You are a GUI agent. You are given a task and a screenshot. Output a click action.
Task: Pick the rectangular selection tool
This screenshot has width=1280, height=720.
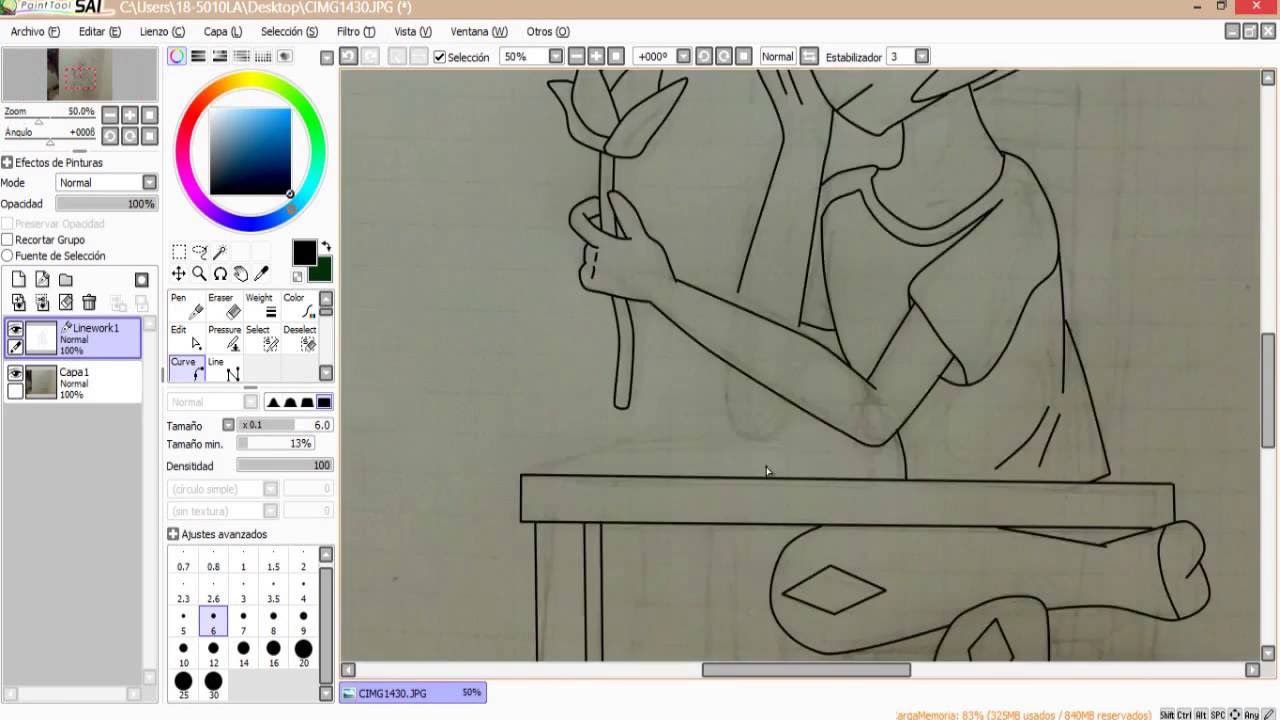click(178, 252)
